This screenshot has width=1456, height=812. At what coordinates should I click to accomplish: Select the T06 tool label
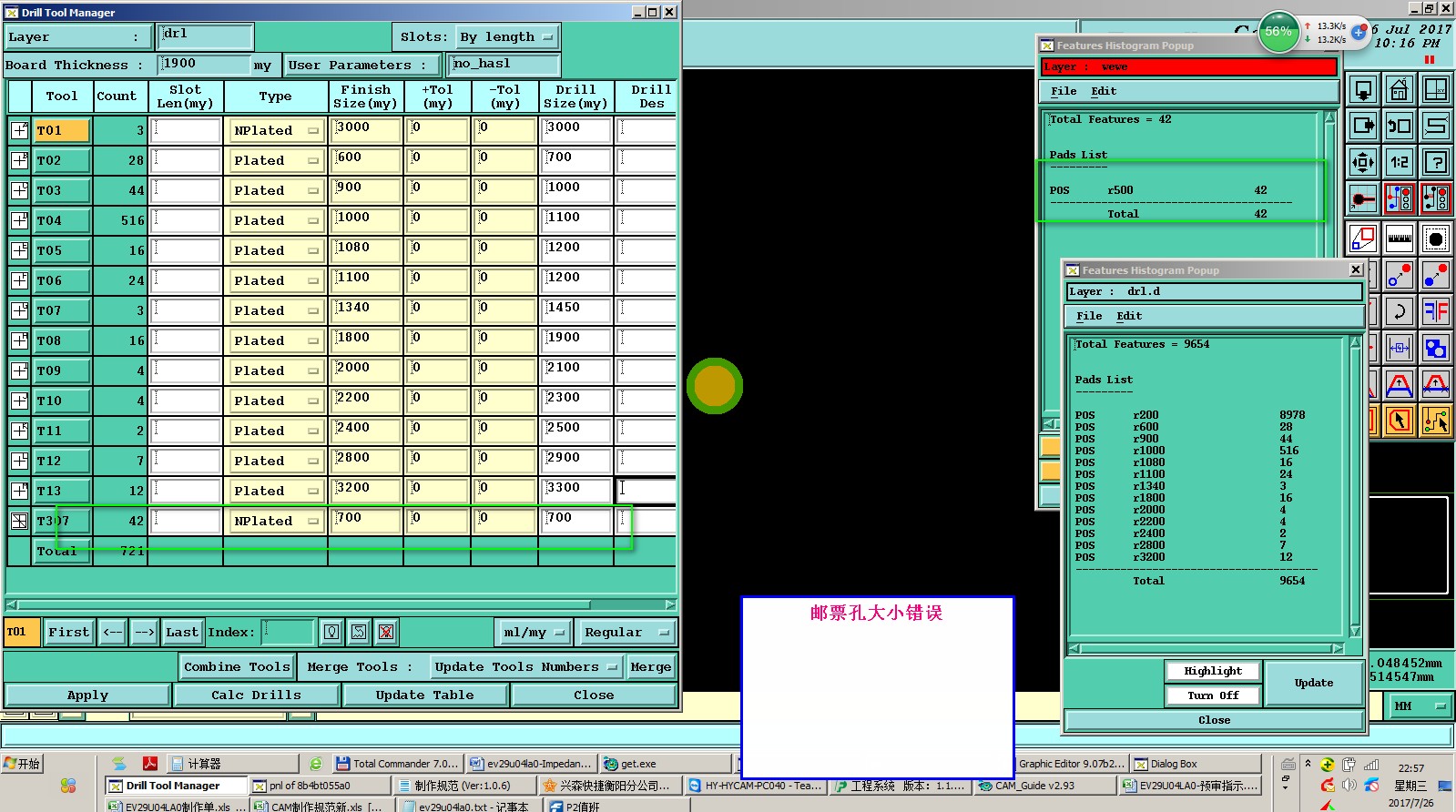click(x=62, y=280)
